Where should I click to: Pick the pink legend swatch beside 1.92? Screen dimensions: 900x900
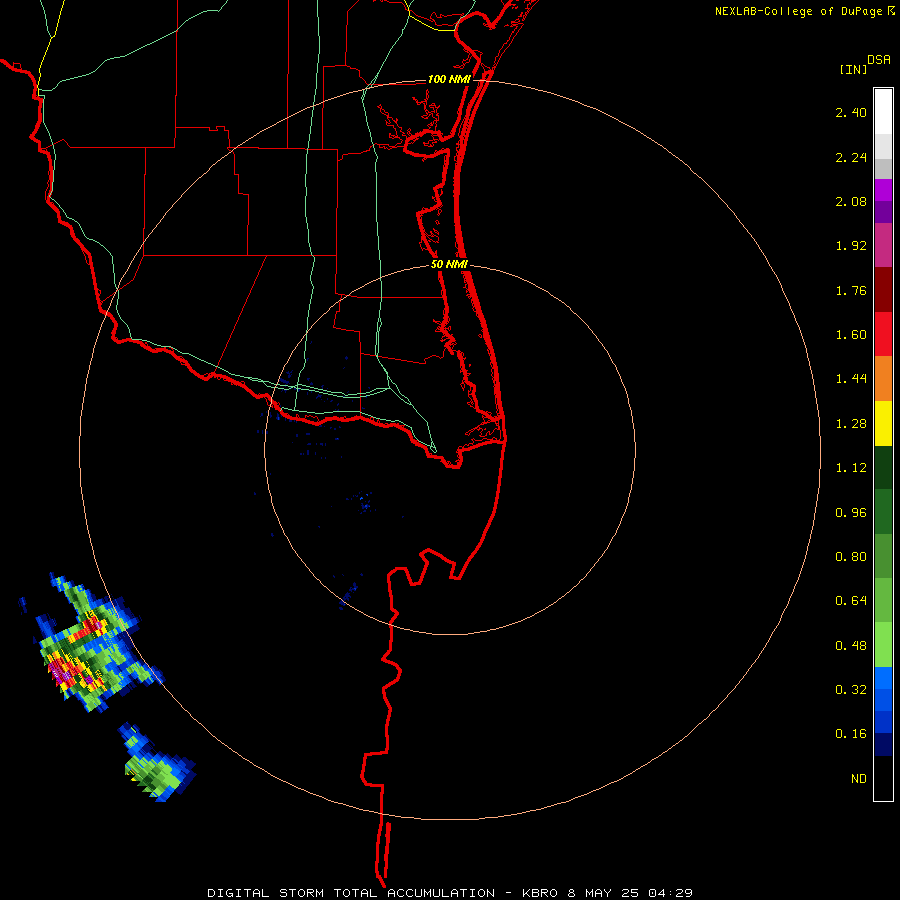click(x=883, y=245)
